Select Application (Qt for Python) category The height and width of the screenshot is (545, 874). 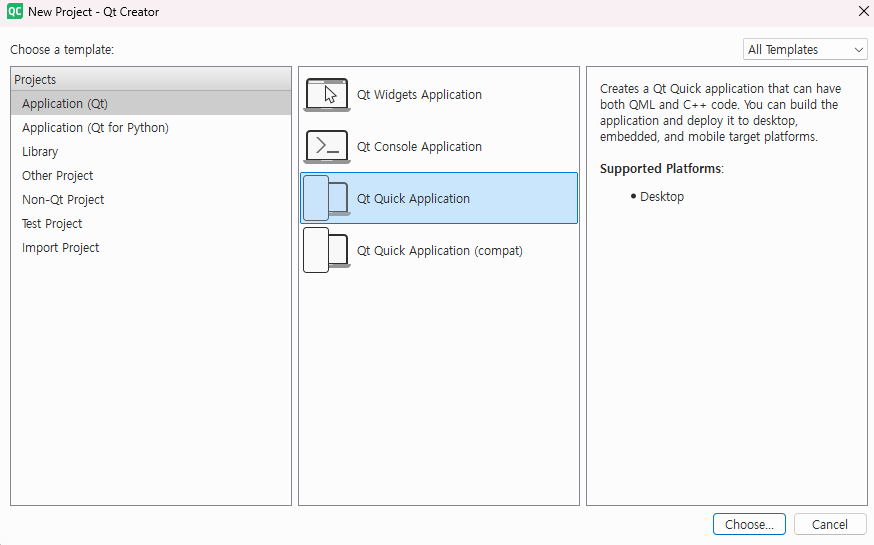click(x=95, y=127)
